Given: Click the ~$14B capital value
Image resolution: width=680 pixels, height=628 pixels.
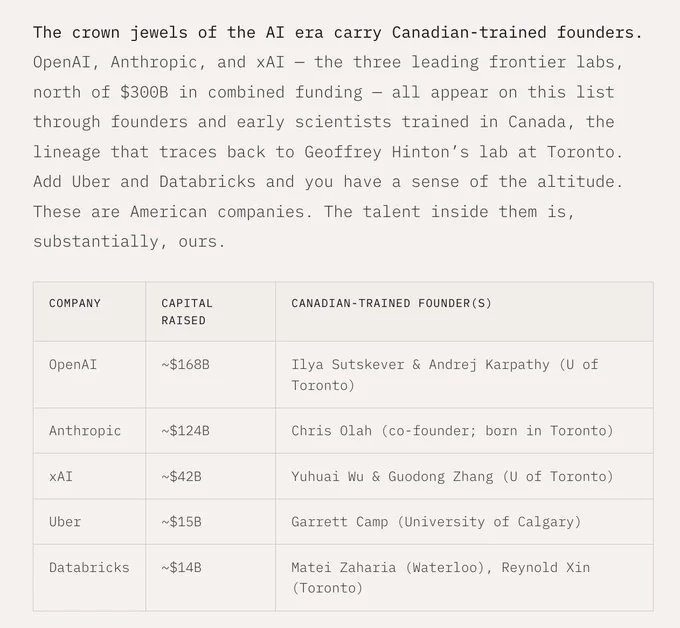Looking at the screenshot, I should [x=181, y=567].
